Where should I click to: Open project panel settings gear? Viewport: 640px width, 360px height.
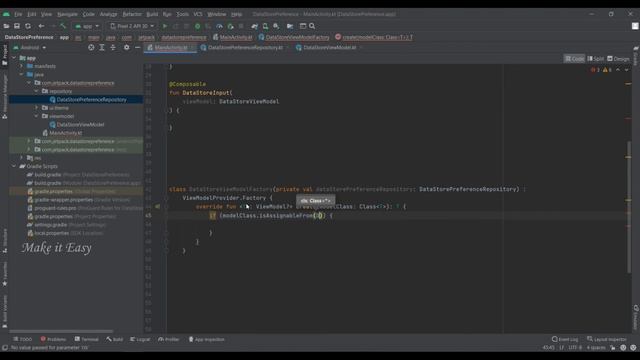point(127,48)
